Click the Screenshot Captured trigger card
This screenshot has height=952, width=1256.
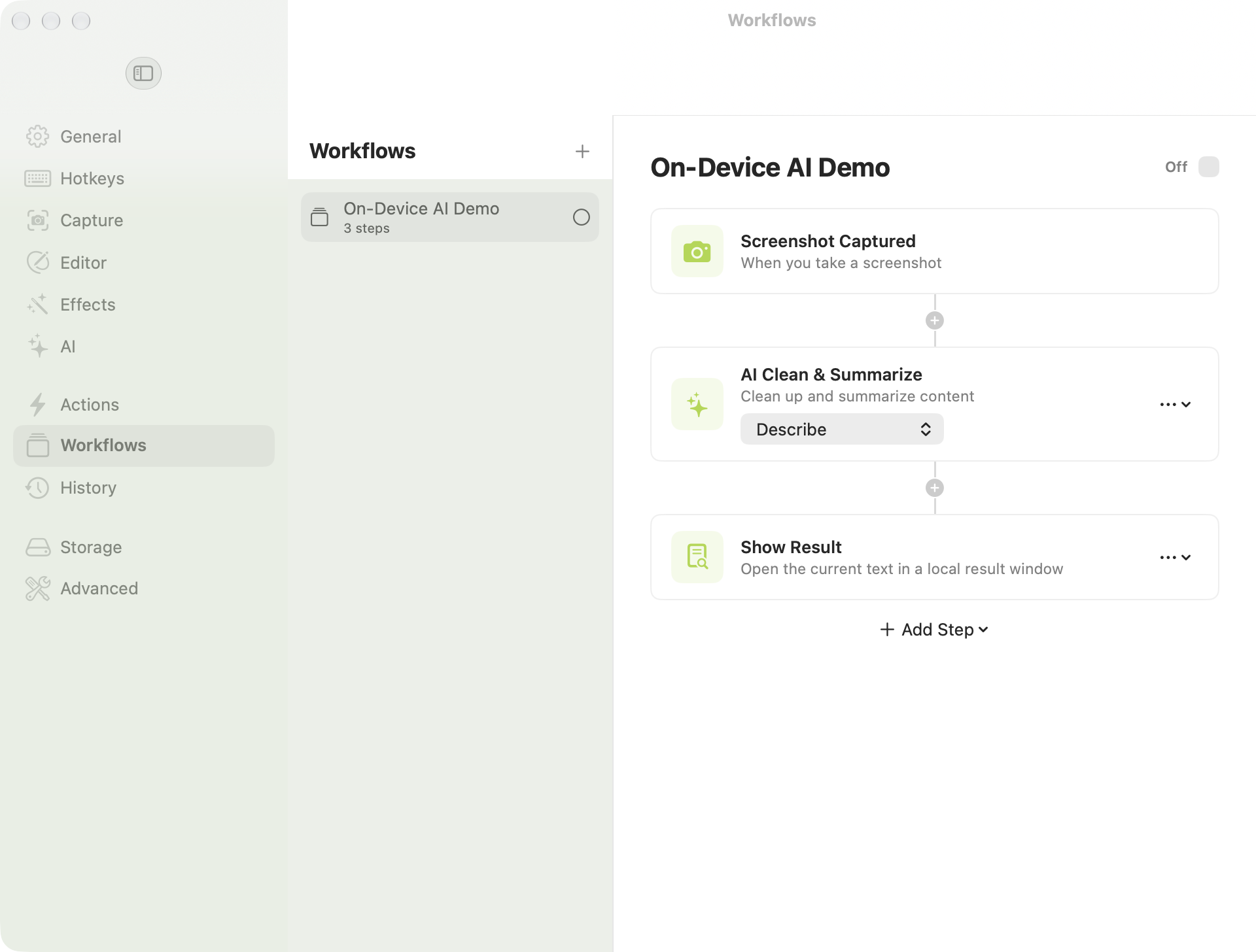tap(935, 251)
